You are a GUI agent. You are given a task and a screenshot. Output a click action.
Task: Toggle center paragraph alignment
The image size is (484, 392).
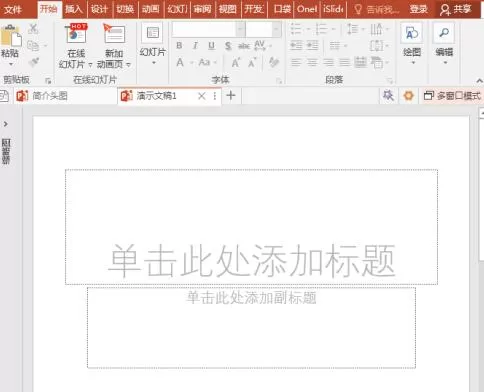[312, 62]
